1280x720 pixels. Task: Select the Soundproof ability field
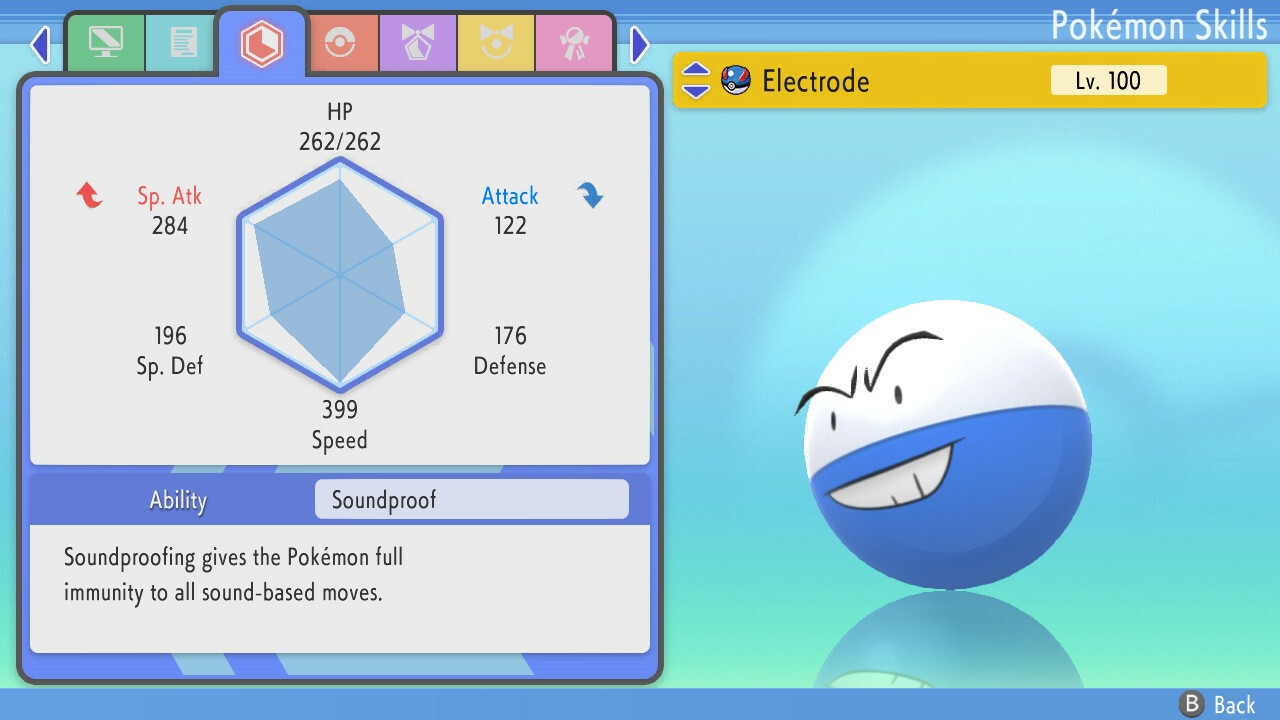pos(472,499)
